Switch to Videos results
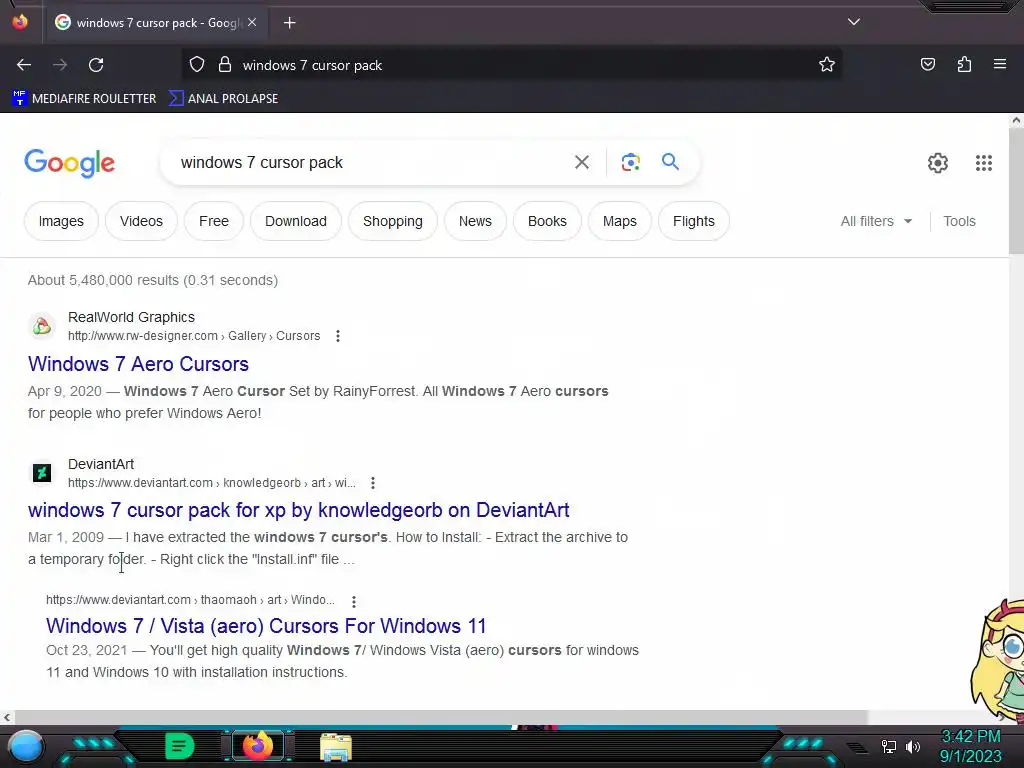The width and height of the screenshot is (1024, 768). (141, 221)
